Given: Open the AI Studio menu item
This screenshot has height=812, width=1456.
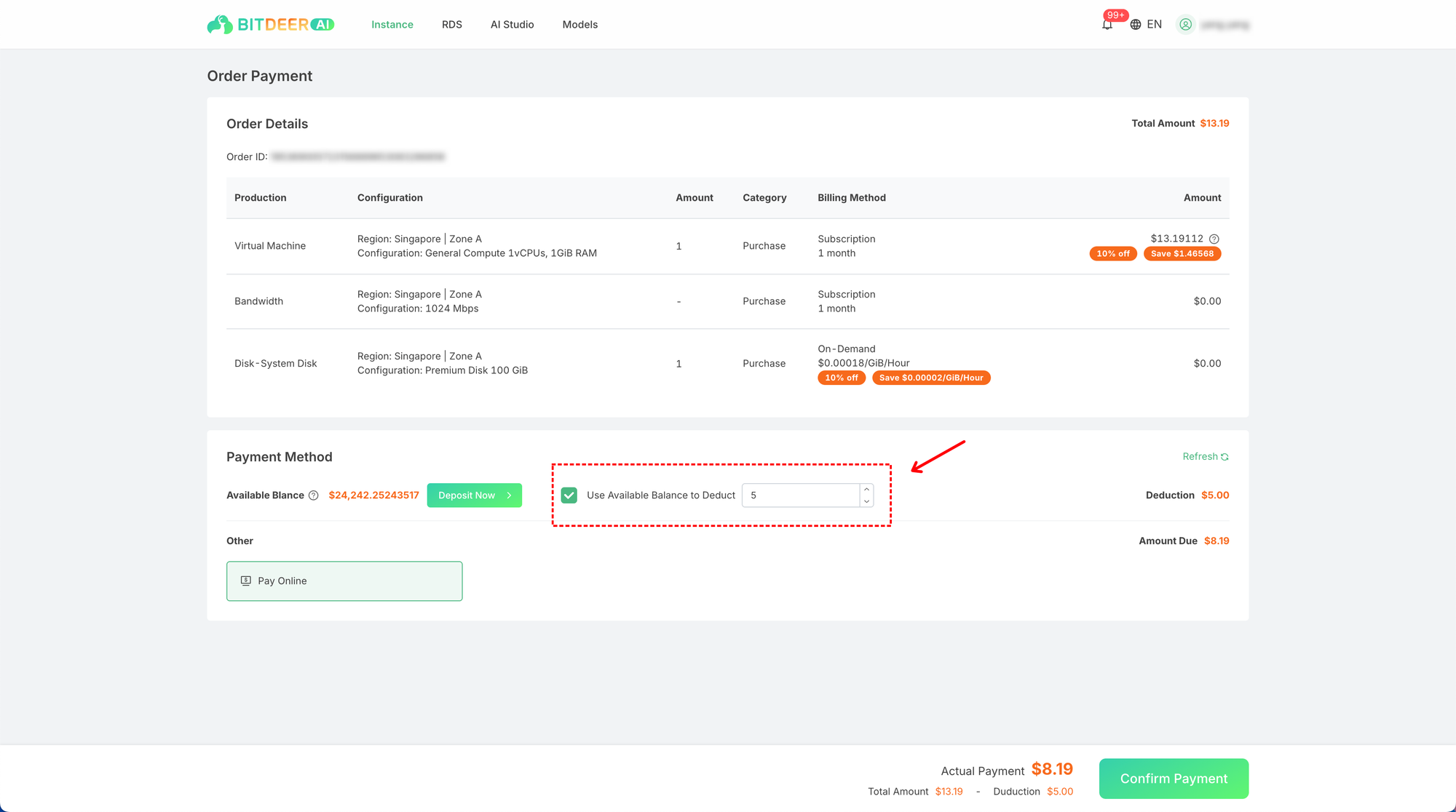Looking at the screenshot, I should [512, 25].
